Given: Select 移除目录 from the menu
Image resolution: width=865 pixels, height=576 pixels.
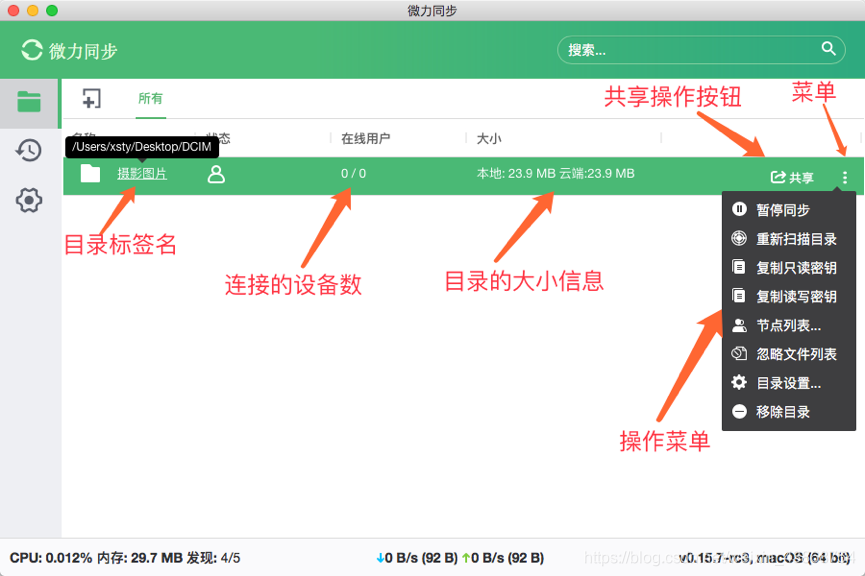Looking at the screenshot, I should coord(789,412).
